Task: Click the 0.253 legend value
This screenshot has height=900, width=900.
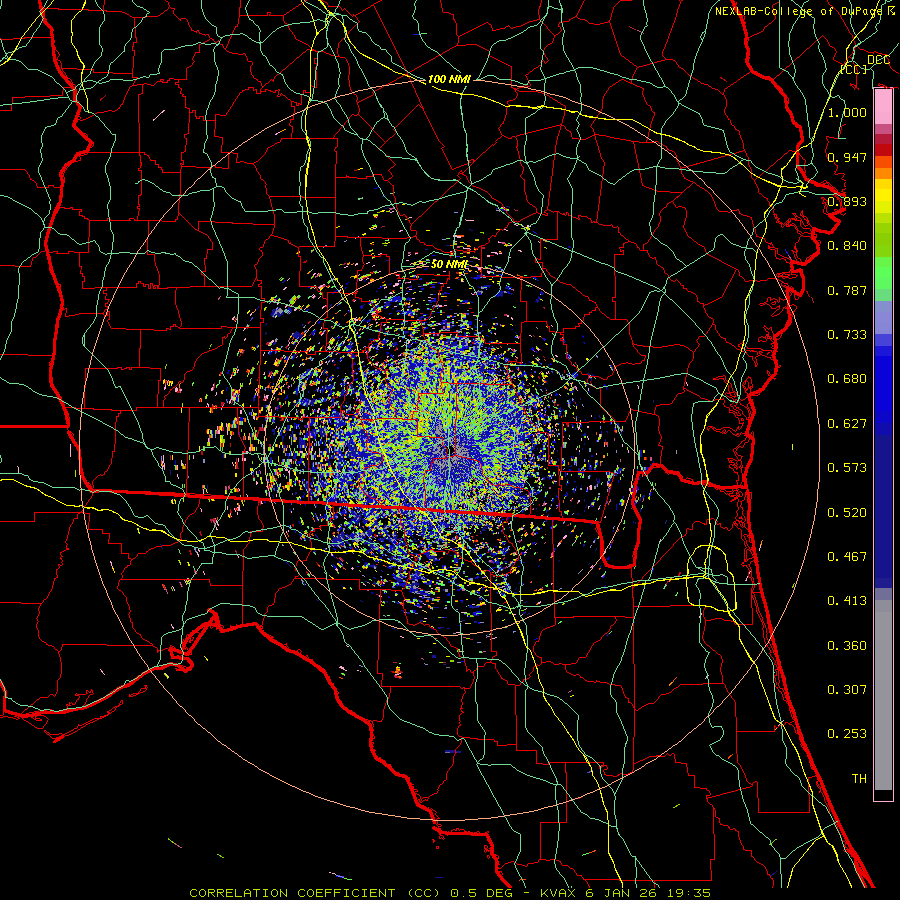Action: click(x=847, y=734)
